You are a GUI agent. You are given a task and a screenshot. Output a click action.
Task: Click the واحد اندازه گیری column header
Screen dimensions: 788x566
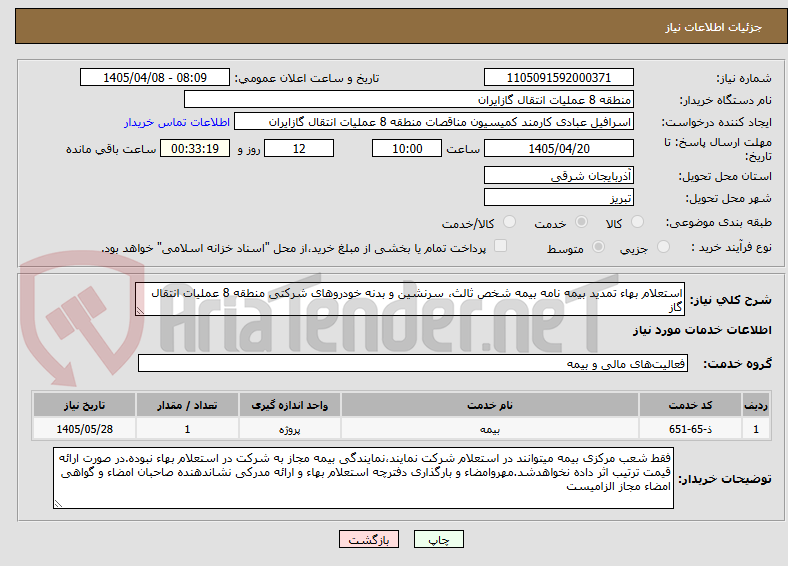point(289,405)
